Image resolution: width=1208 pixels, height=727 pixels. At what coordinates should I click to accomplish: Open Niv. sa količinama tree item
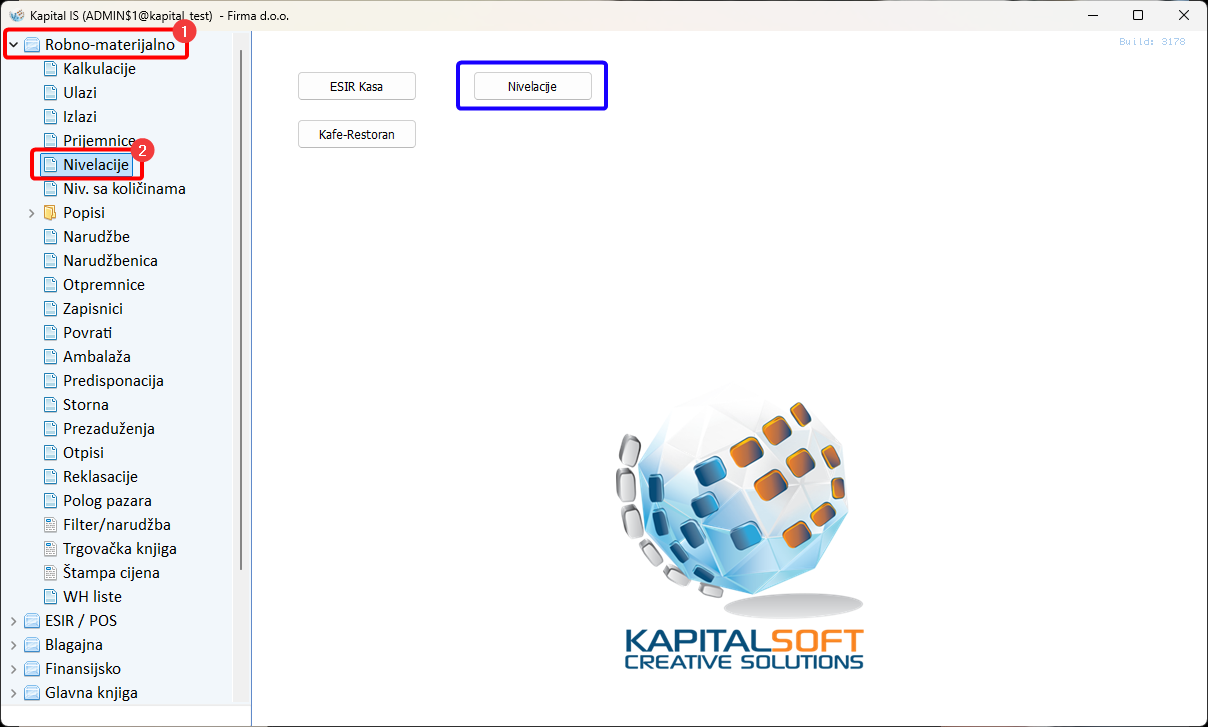124,189
